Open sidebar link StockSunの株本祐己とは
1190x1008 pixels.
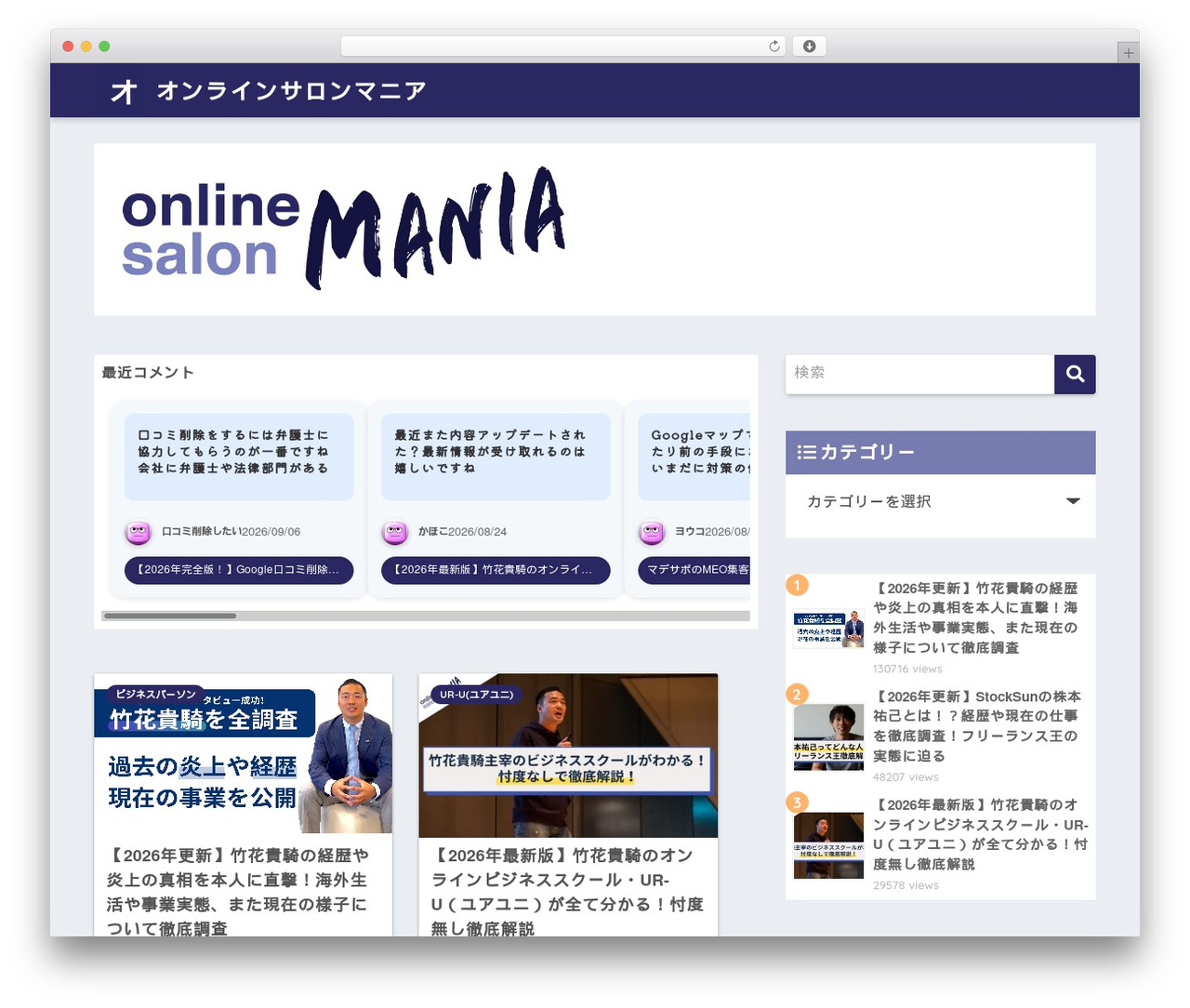tap(977, 726)
